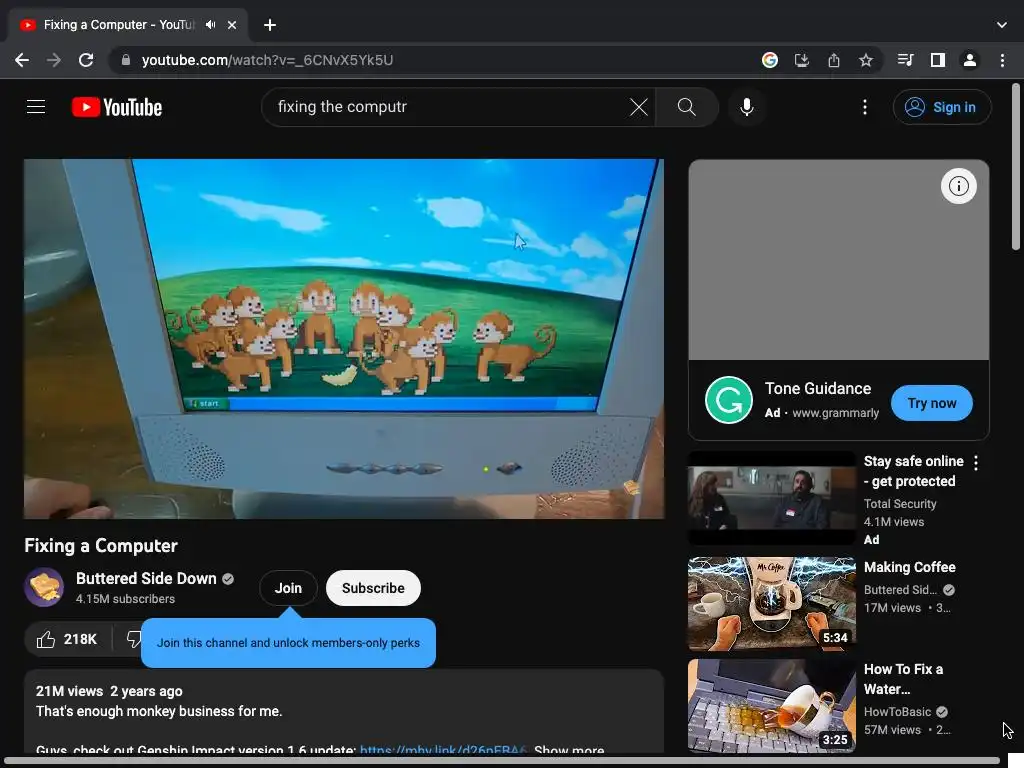
Task: Open the mhy.link URL in description
Action: pyautogui.click(x=443, y=750)
